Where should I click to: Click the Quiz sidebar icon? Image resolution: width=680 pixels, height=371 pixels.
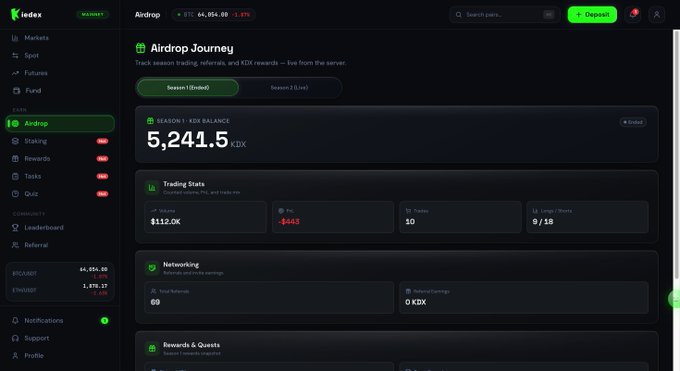click(15, 194)
